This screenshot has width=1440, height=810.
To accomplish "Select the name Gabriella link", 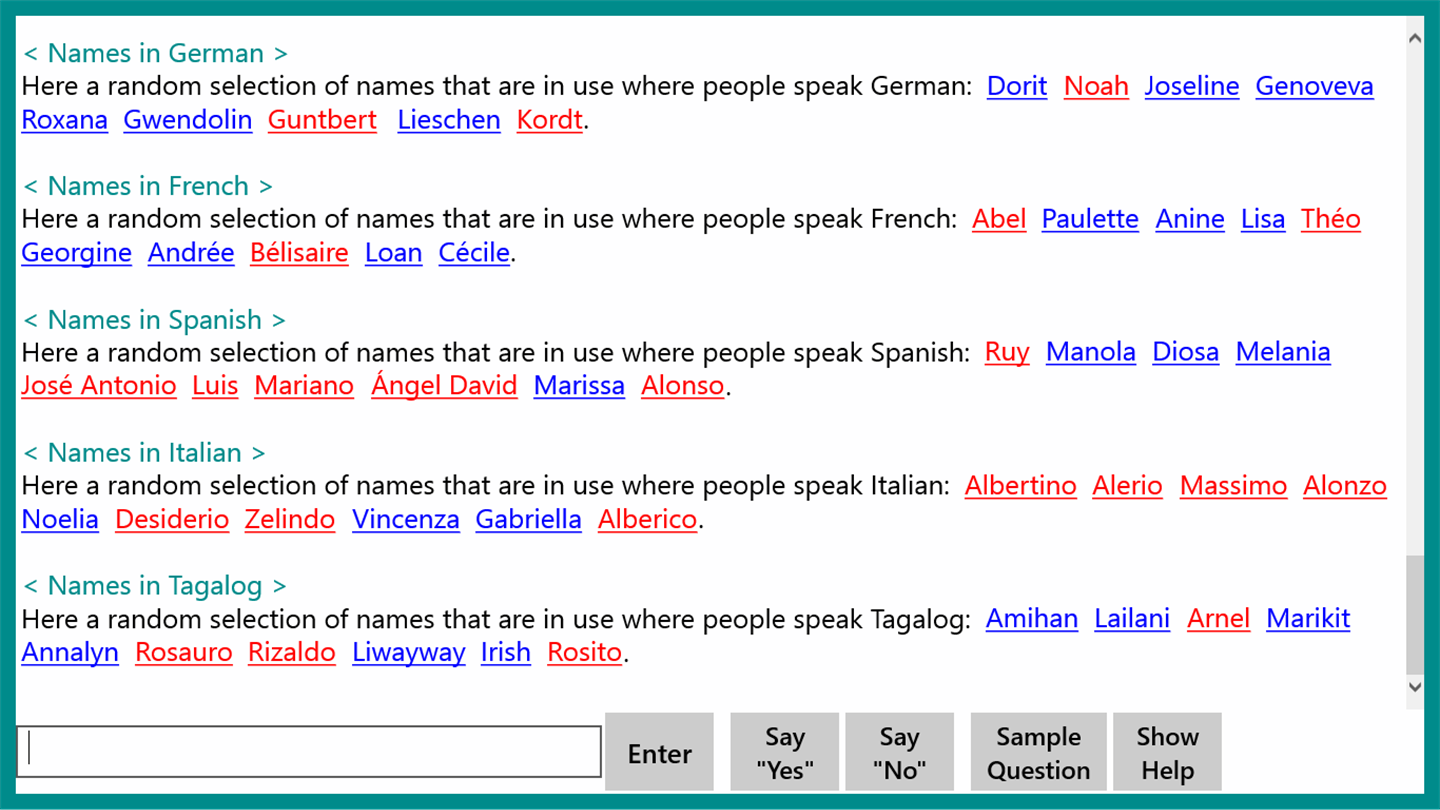I will pyautogui.click(x=528, y=520).
